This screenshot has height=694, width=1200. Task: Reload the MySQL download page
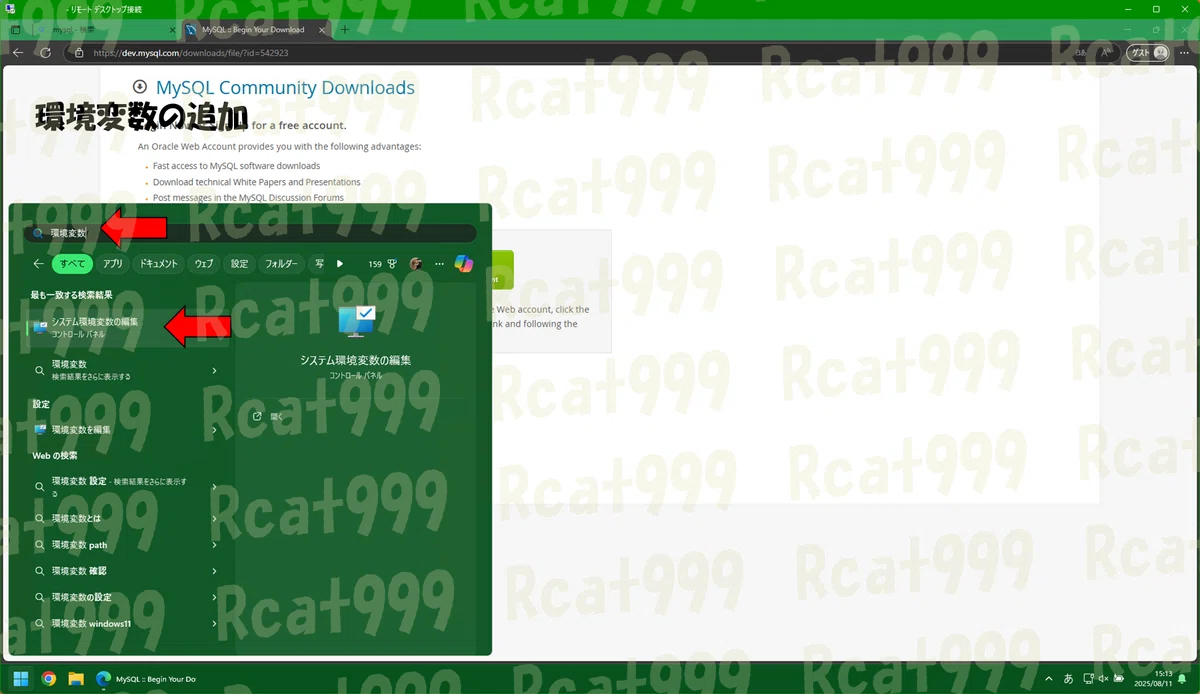45,53
